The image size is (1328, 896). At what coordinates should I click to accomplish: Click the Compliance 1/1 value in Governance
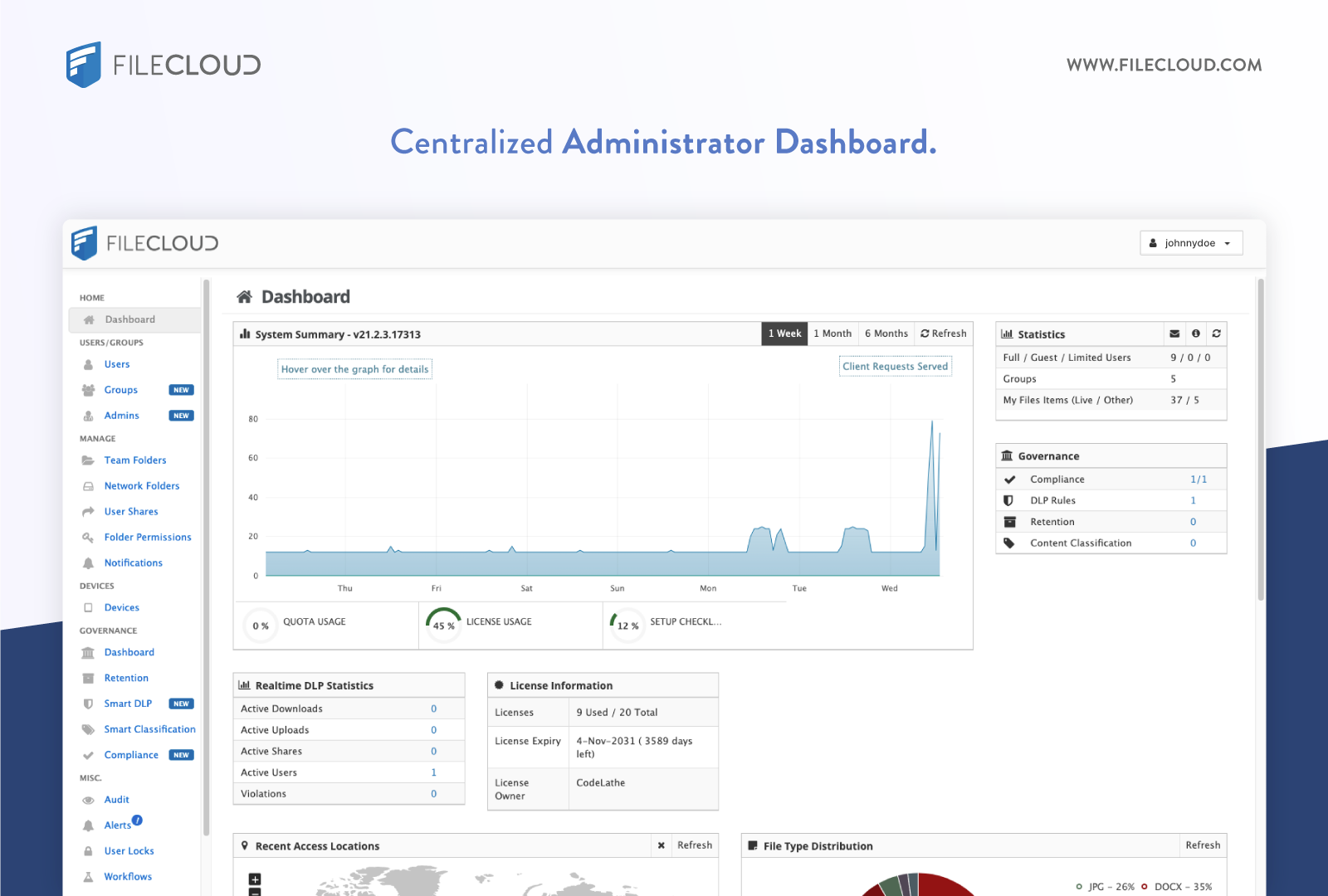[x=1199, y=480]
